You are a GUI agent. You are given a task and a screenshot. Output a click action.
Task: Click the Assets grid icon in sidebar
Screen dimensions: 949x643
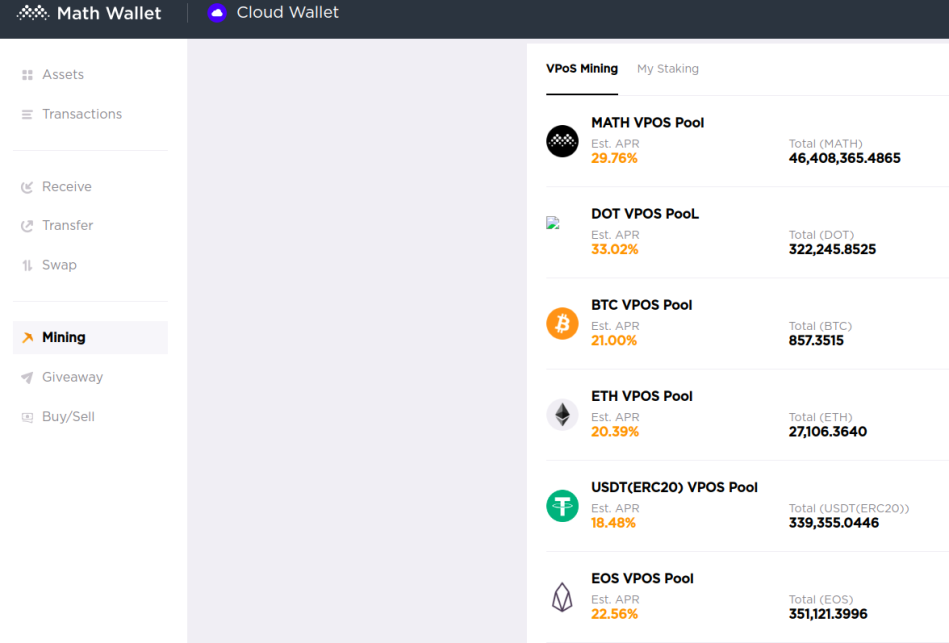[x=27, y=74]
